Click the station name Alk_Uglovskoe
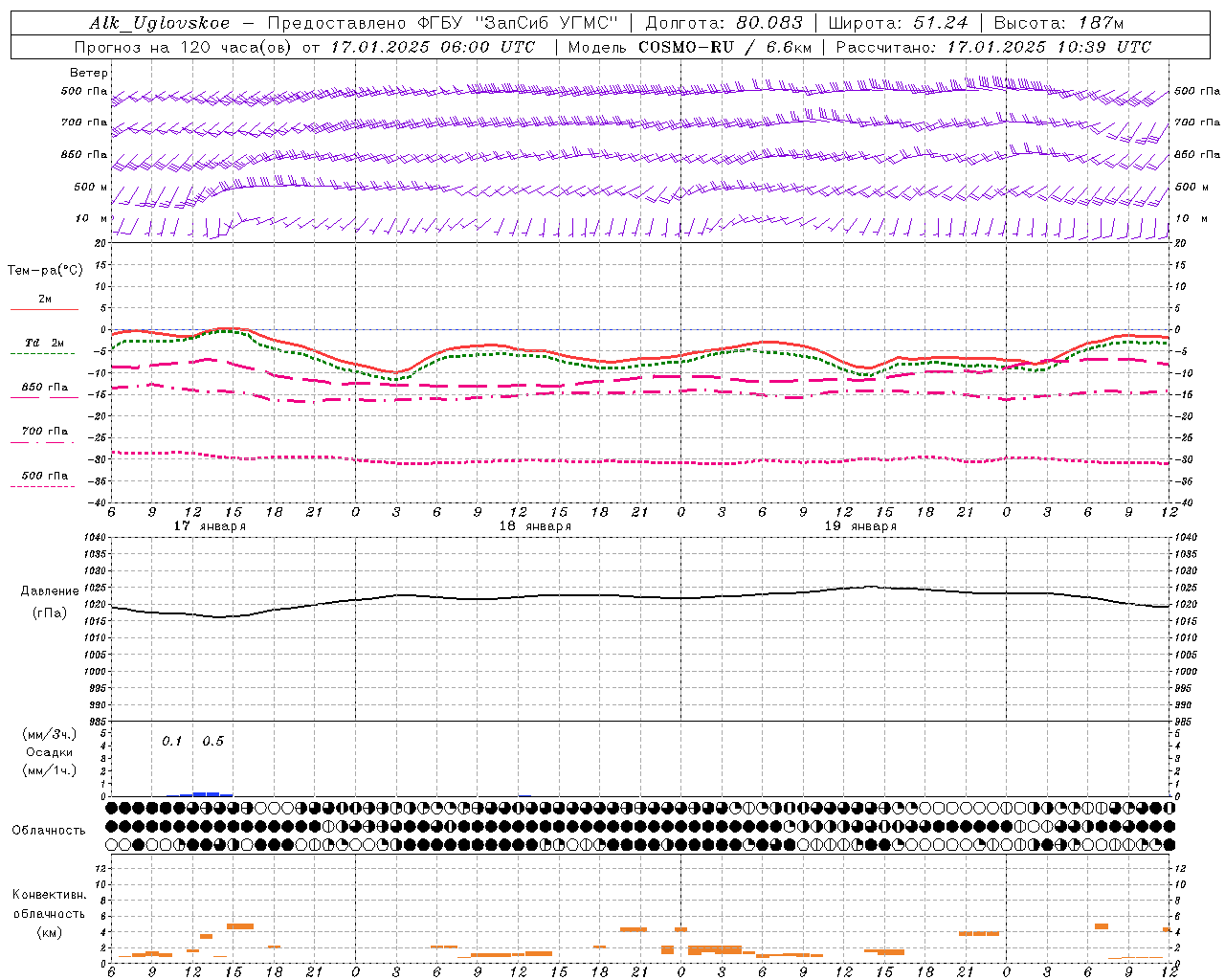 [160, 24]
